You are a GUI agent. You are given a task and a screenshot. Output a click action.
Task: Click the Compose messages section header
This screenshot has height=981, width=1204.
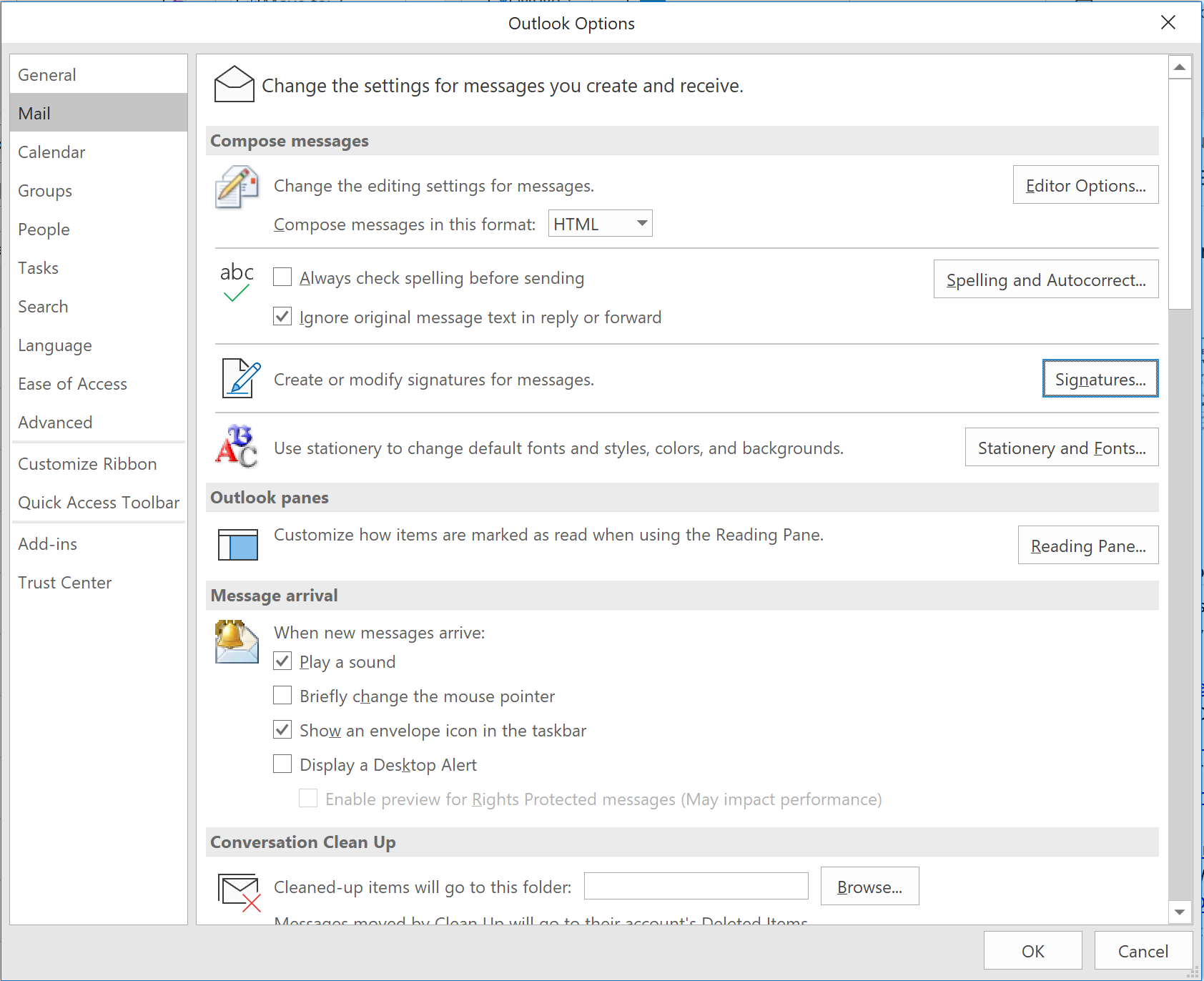(682, 141)
